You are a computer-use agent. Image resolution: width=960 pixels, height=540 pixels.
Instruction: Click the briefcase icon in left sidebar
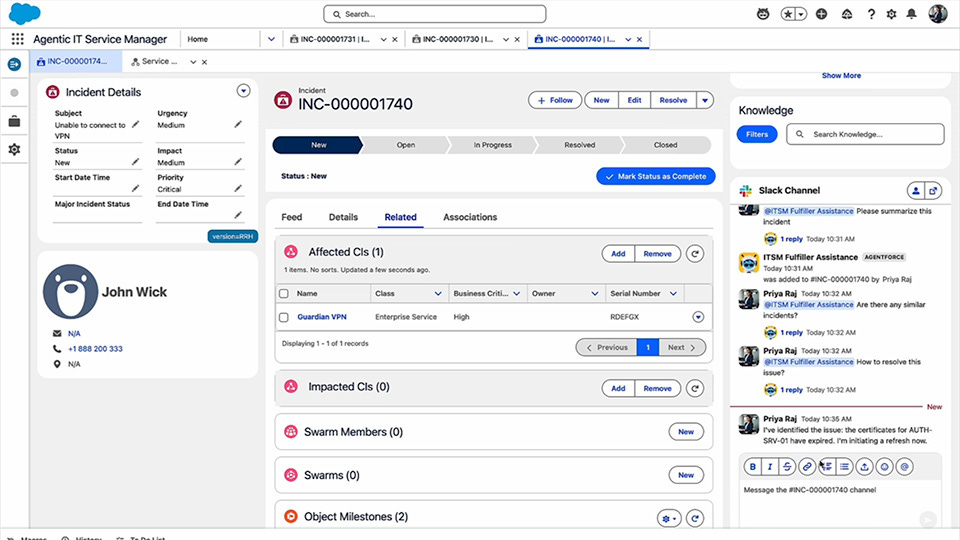[14, 121]
